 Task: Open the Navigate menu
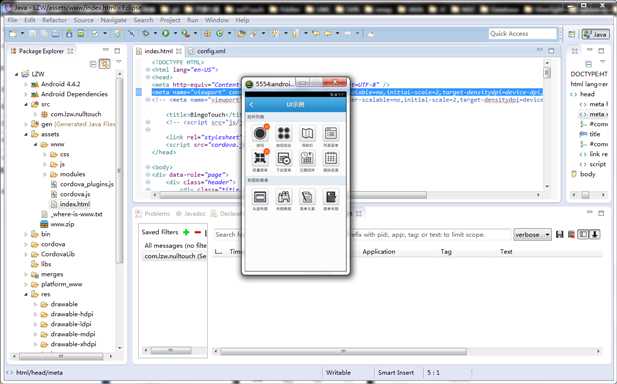(113, 20)
